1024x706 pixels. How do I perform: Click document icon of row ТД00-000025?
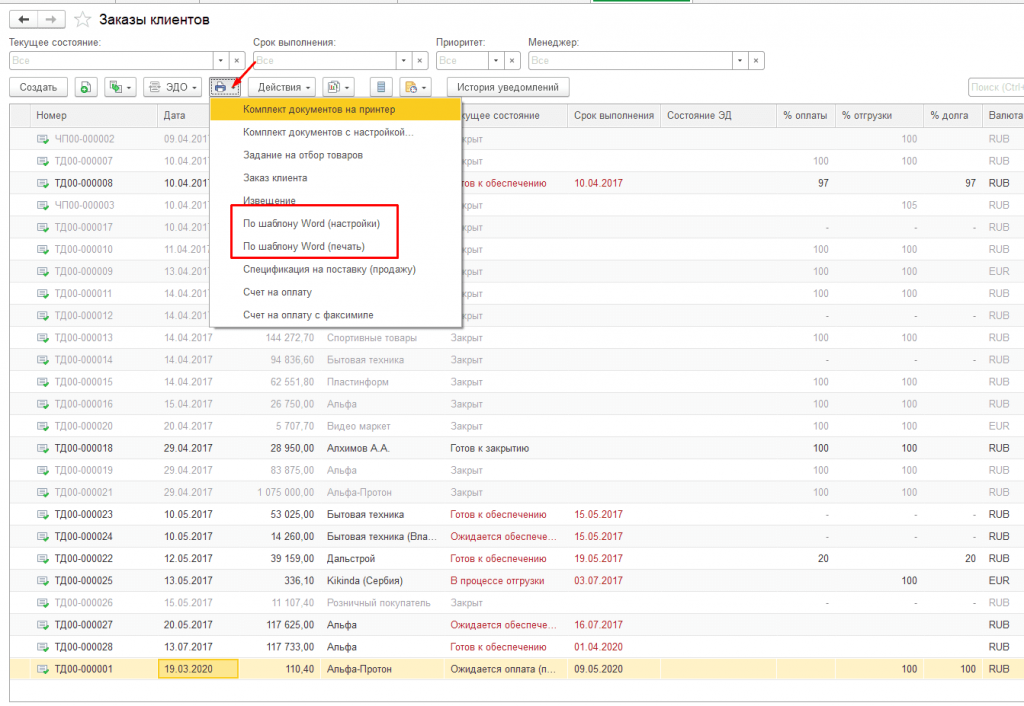(43, 581)
